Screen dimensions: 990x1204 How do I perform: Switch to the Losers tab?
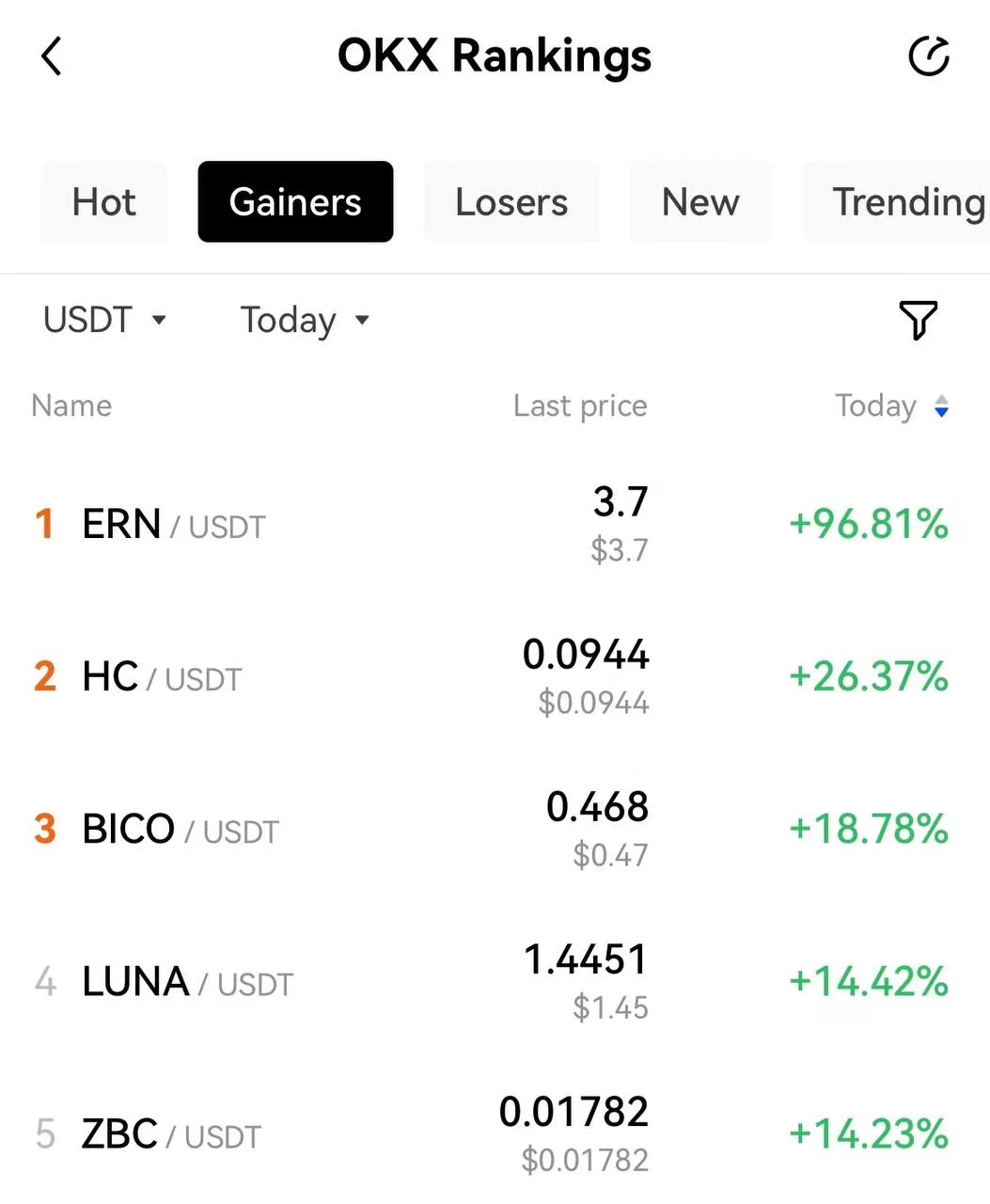[511, 202]
